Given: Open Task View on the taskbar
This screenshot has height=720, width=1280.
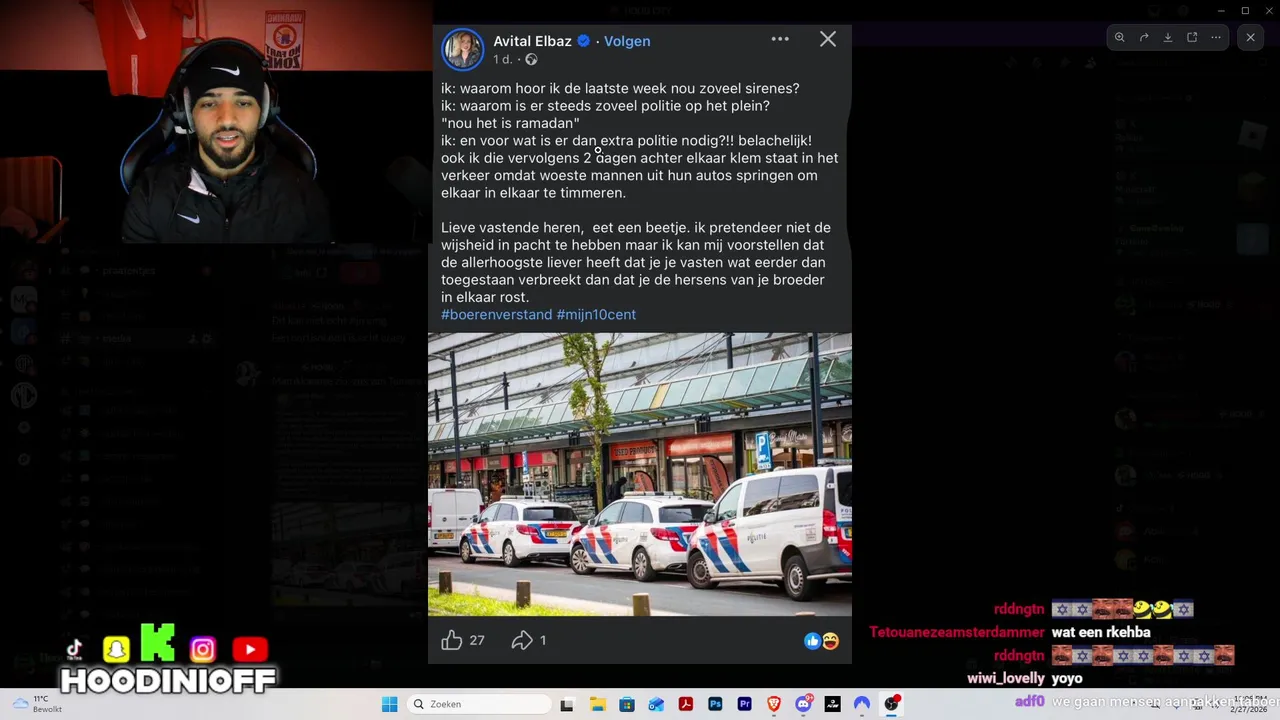Looking at the screenshot, I should coord(567,704).
